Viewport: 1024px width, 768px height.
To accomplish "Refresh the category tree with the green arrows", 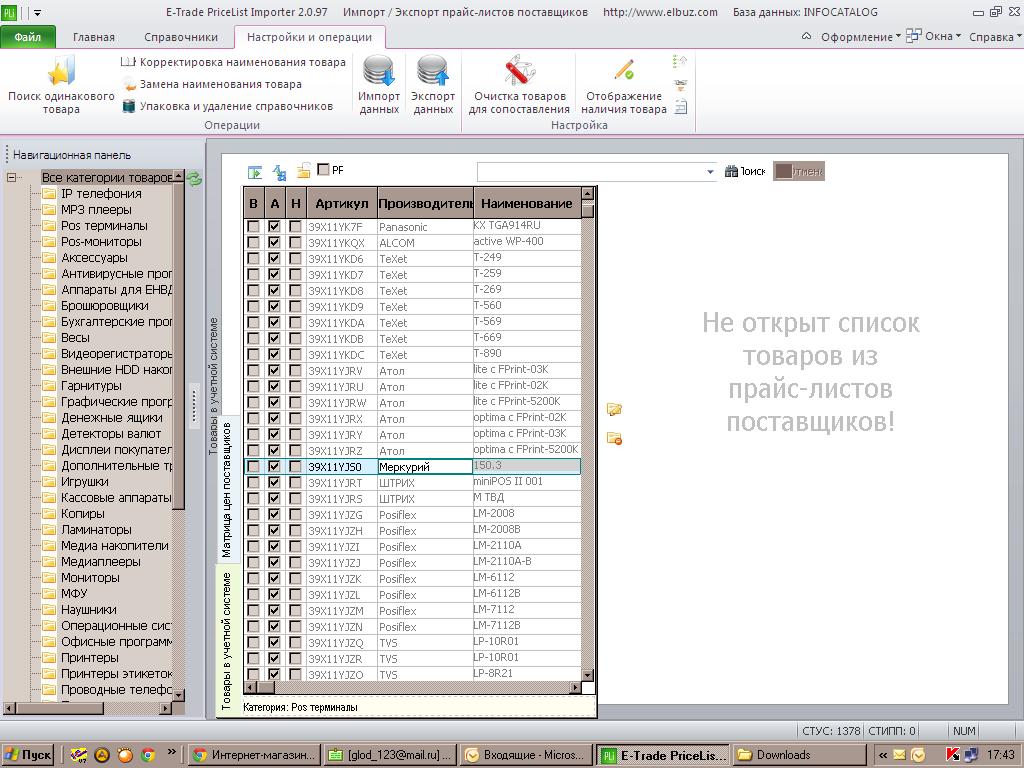I will [194, 178].
